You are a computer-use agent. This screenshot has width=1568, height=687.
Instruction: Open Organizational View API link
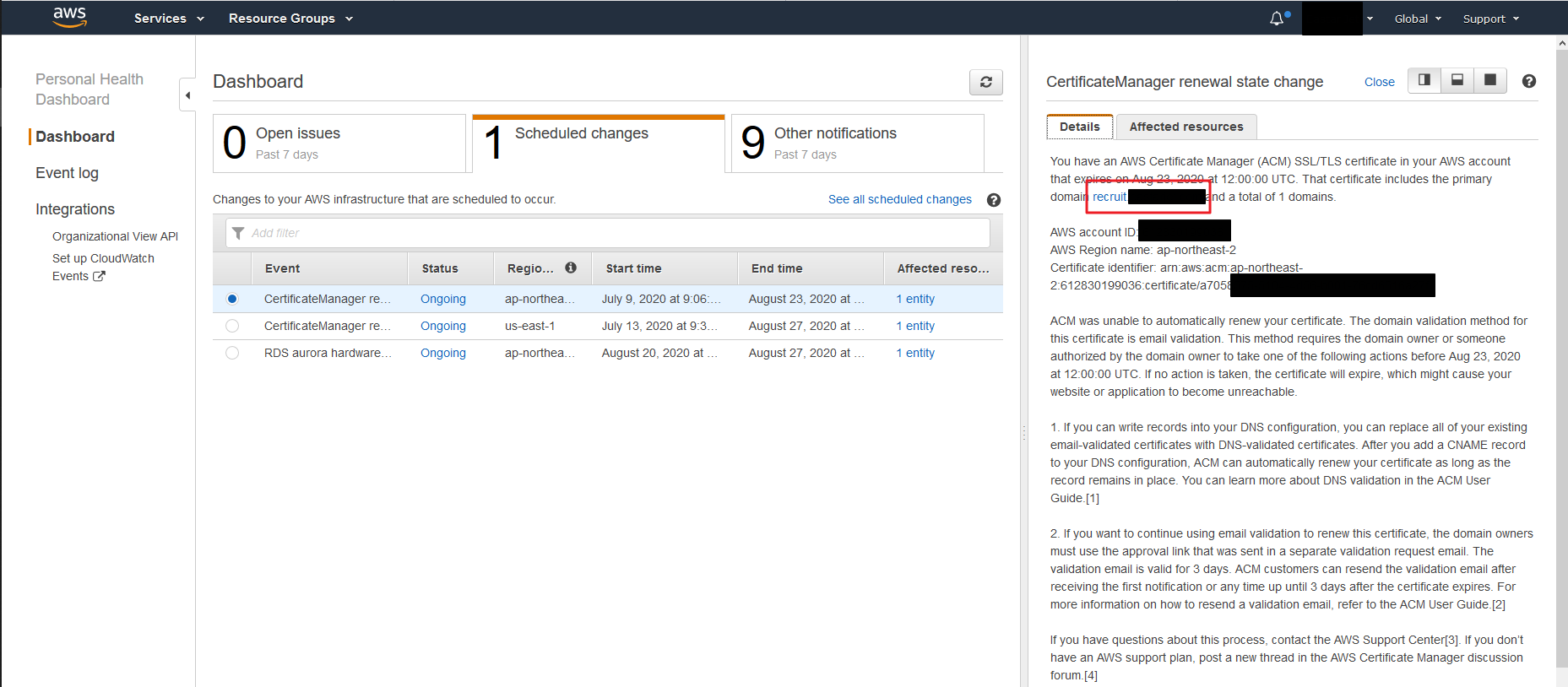(115, 236)
